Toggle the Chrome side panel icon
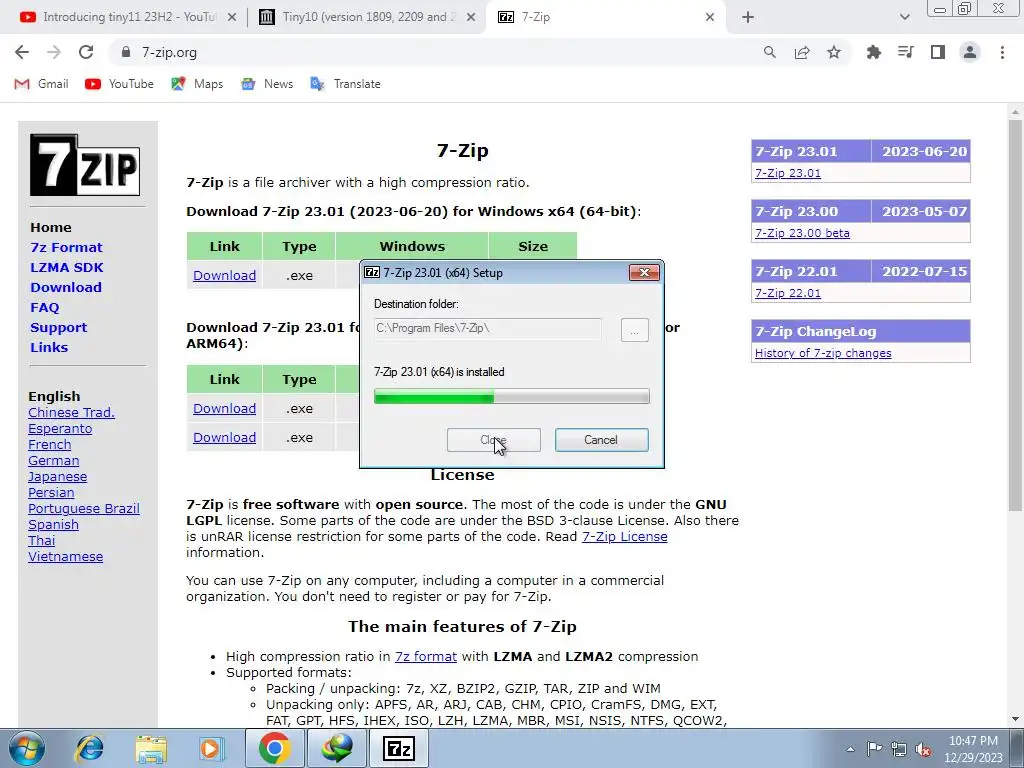The image size is (1024, 768). pyautogui.click(x=937, y=52)
